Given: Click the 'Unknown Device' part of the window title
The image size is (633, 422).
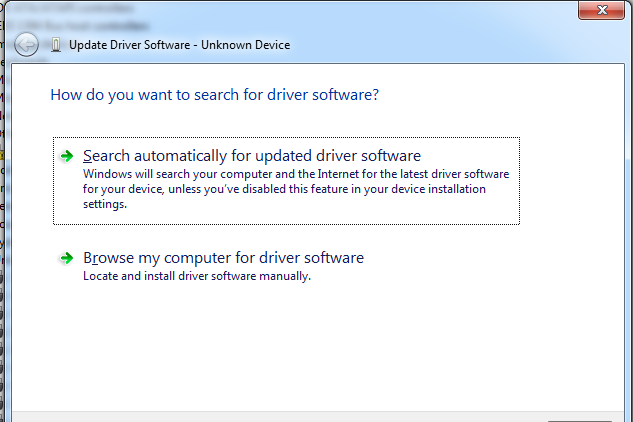Looking at the screenshot, I should coord(256,45).
